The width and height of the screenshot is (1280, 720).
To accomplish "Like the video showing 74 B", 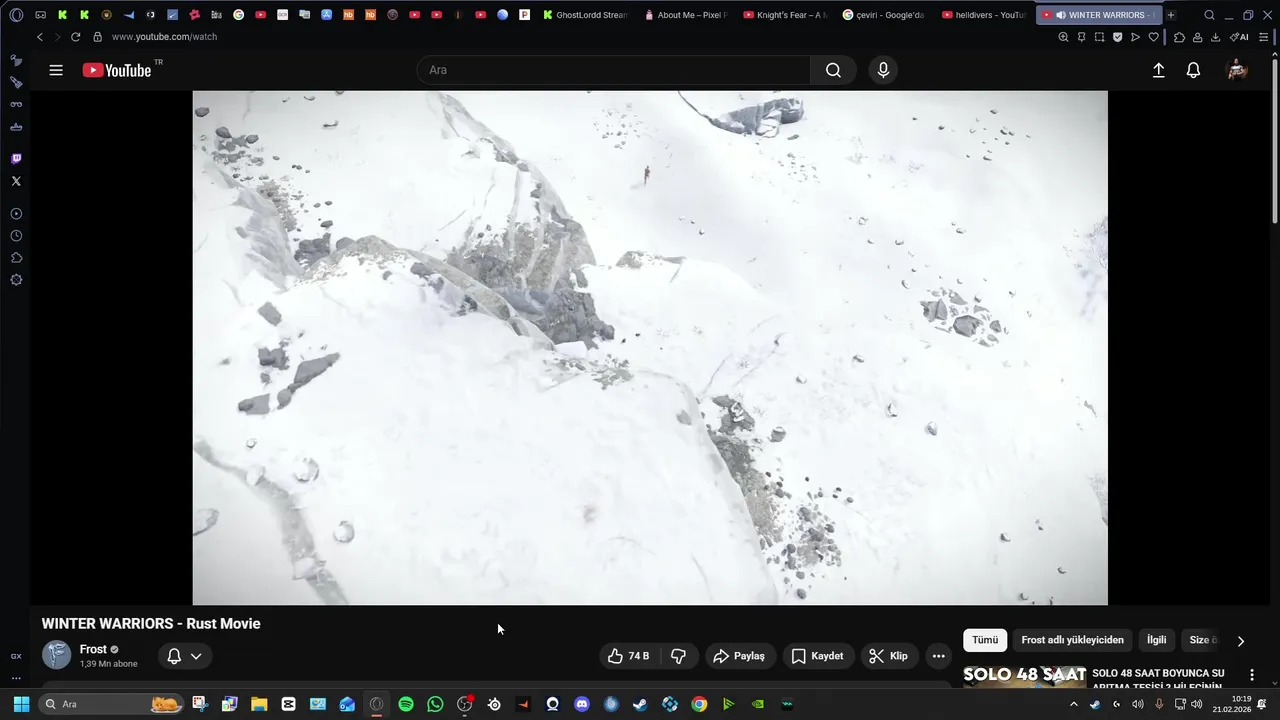I will tap(628, 656).
